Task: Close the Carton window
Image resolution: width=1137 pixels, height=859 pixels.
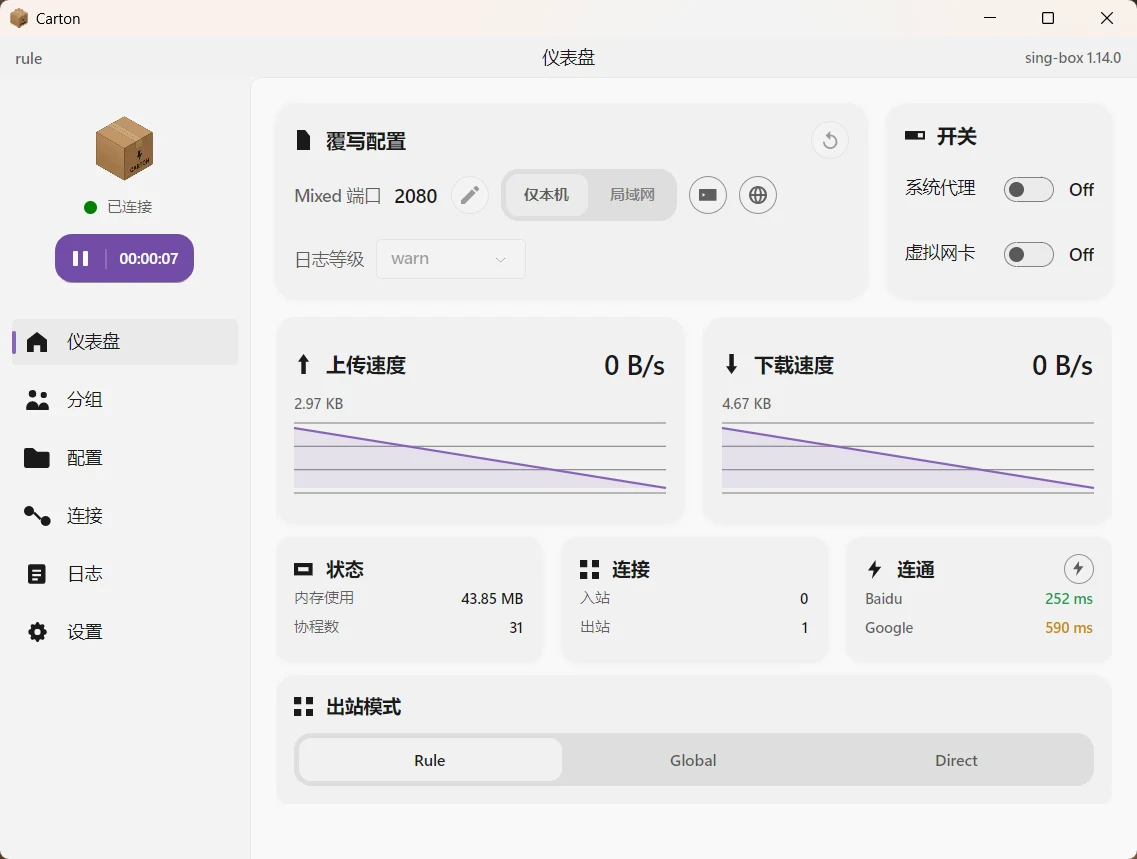Action: [1107, 18]
